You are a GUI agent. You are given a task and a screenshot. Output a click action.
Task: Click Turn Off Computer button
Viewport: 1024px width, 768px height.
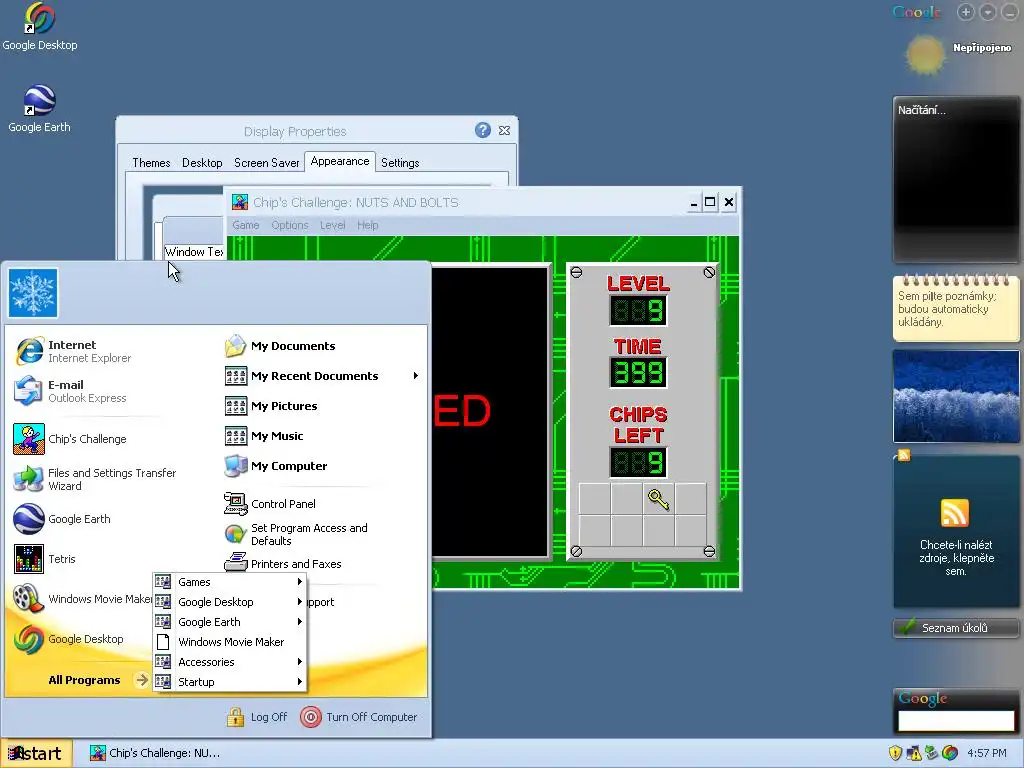point(359,717)
